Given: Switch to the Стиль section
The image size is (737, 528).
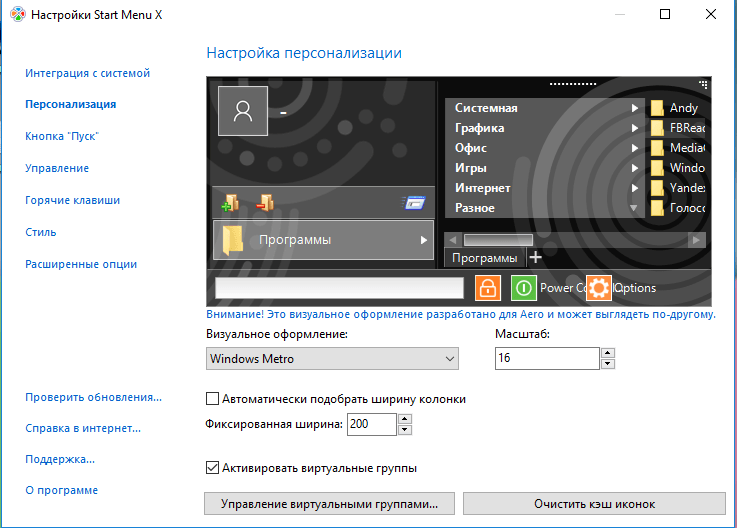Looking at the screenshot, I should [x=41, y=232].
